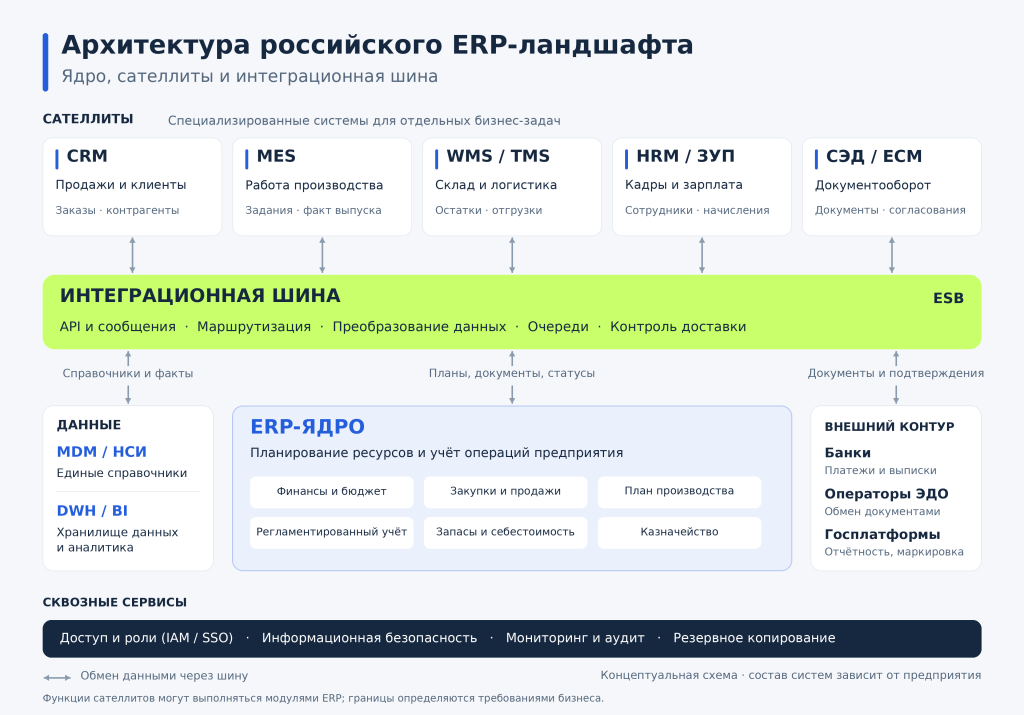Click the main title 'Архитектура российского ERP-ландшафта'
1024x715 pixels.
point(377,45)
